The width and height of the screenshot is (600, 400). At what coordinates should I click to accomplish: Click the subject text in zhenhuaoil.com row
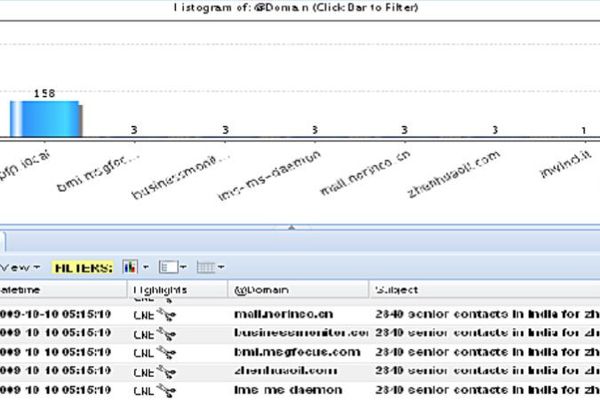click(488, 371)
